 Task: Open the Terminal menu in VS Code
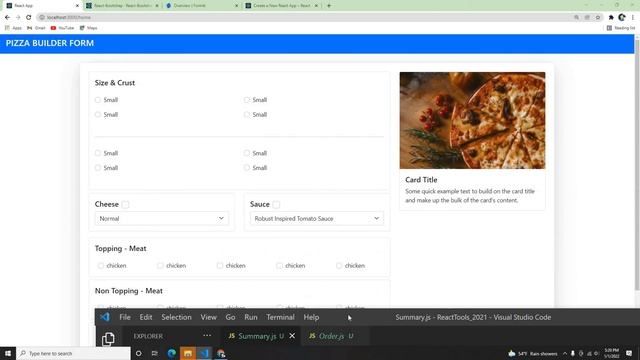[x=280, y=317]
